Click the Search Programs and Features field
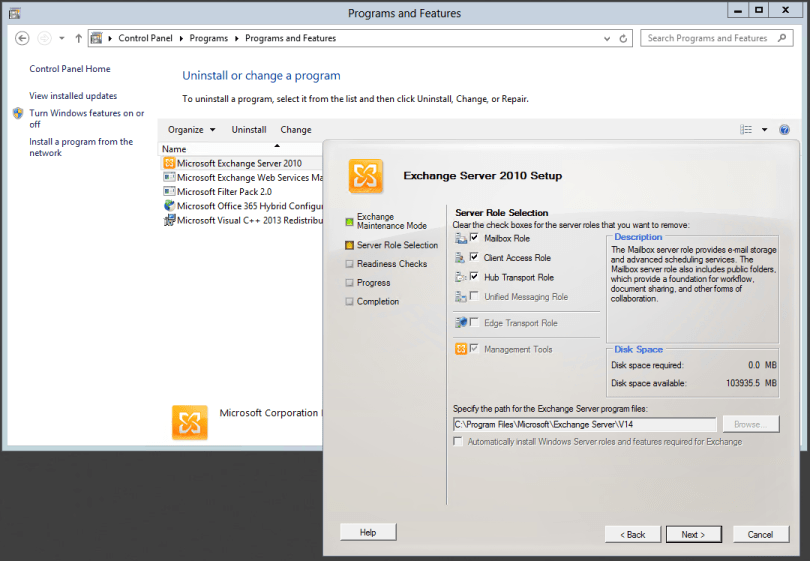The image size is (810, 561). (x=710, y=38)
